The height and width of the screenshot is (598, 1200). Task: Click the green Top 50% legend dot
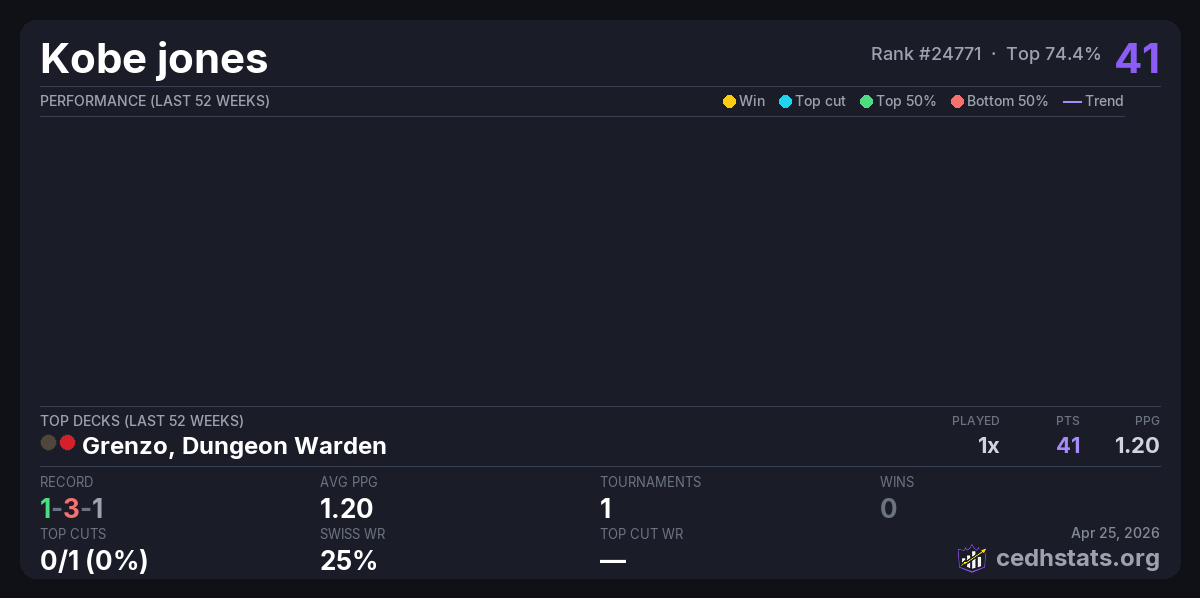click(x=866, y=101)
